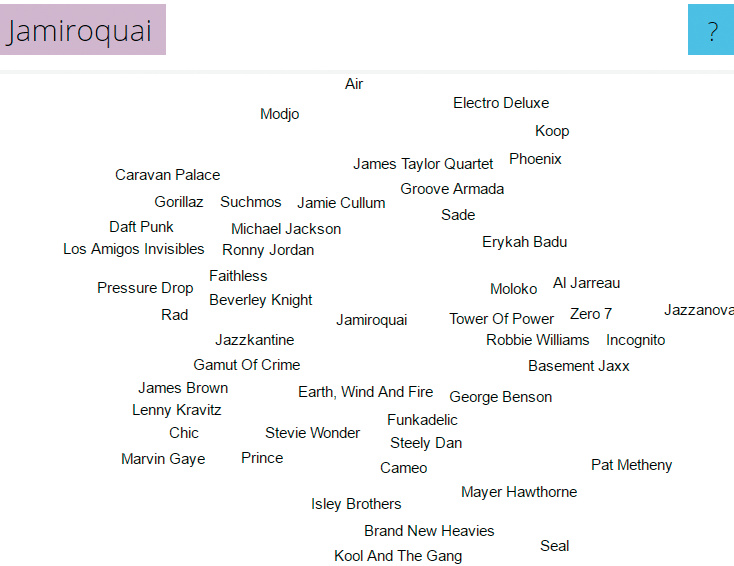734x566 pixels.
Task: Select Pat Metheny on the map
Action: tap(631, 465)
